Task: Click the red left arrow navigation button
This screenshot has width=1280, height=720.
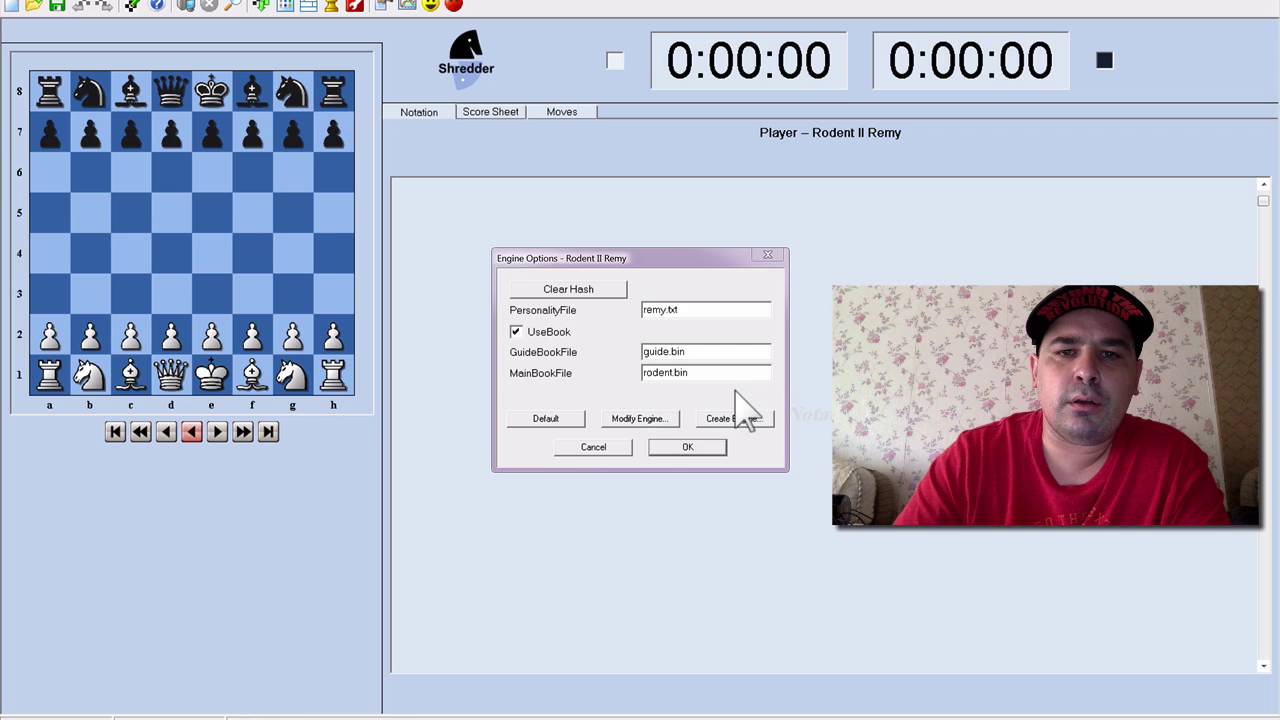Action: (x=192, y=432)
